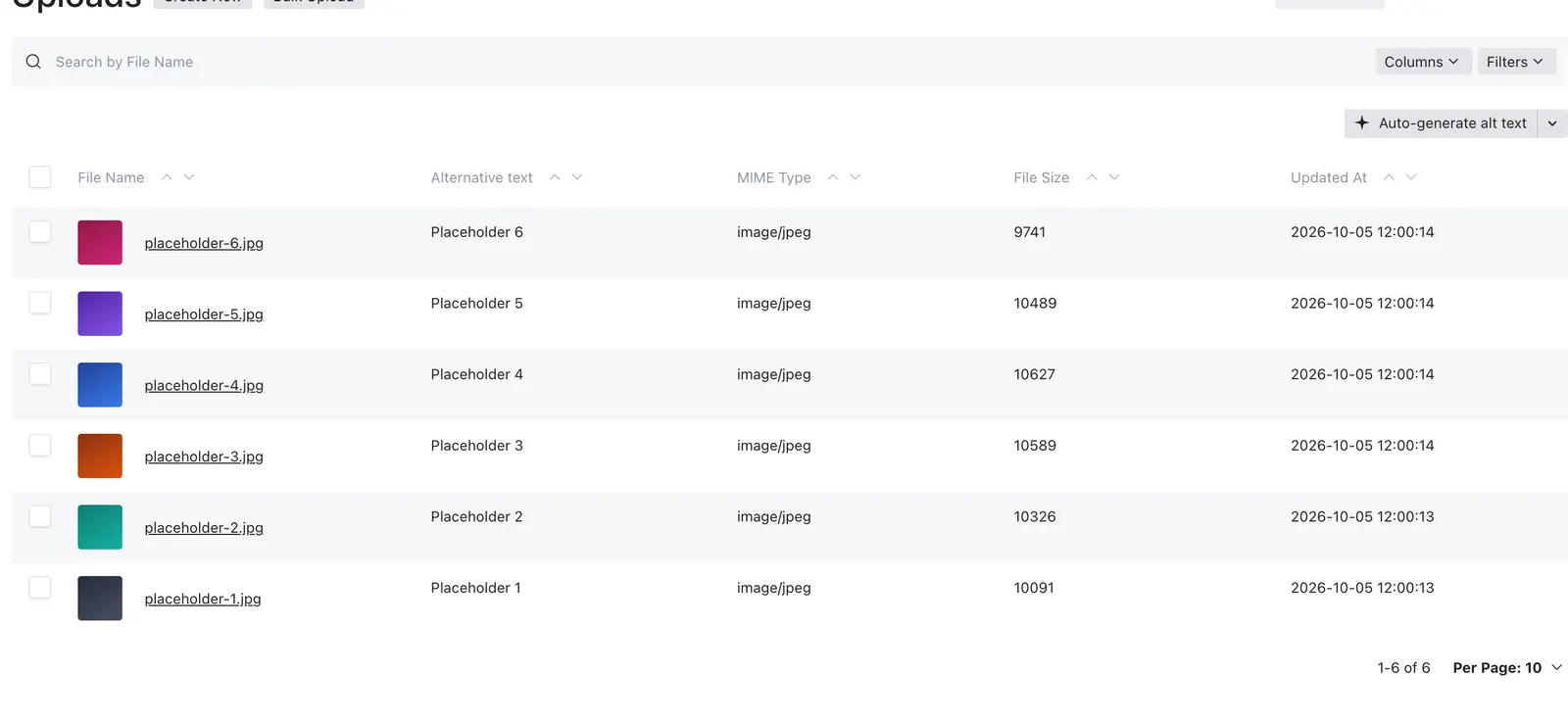Open the placeholder-5.jpg link
The height and width of the screenshot is (723, 1568).
pyautogui.click(x=204, y=314)
